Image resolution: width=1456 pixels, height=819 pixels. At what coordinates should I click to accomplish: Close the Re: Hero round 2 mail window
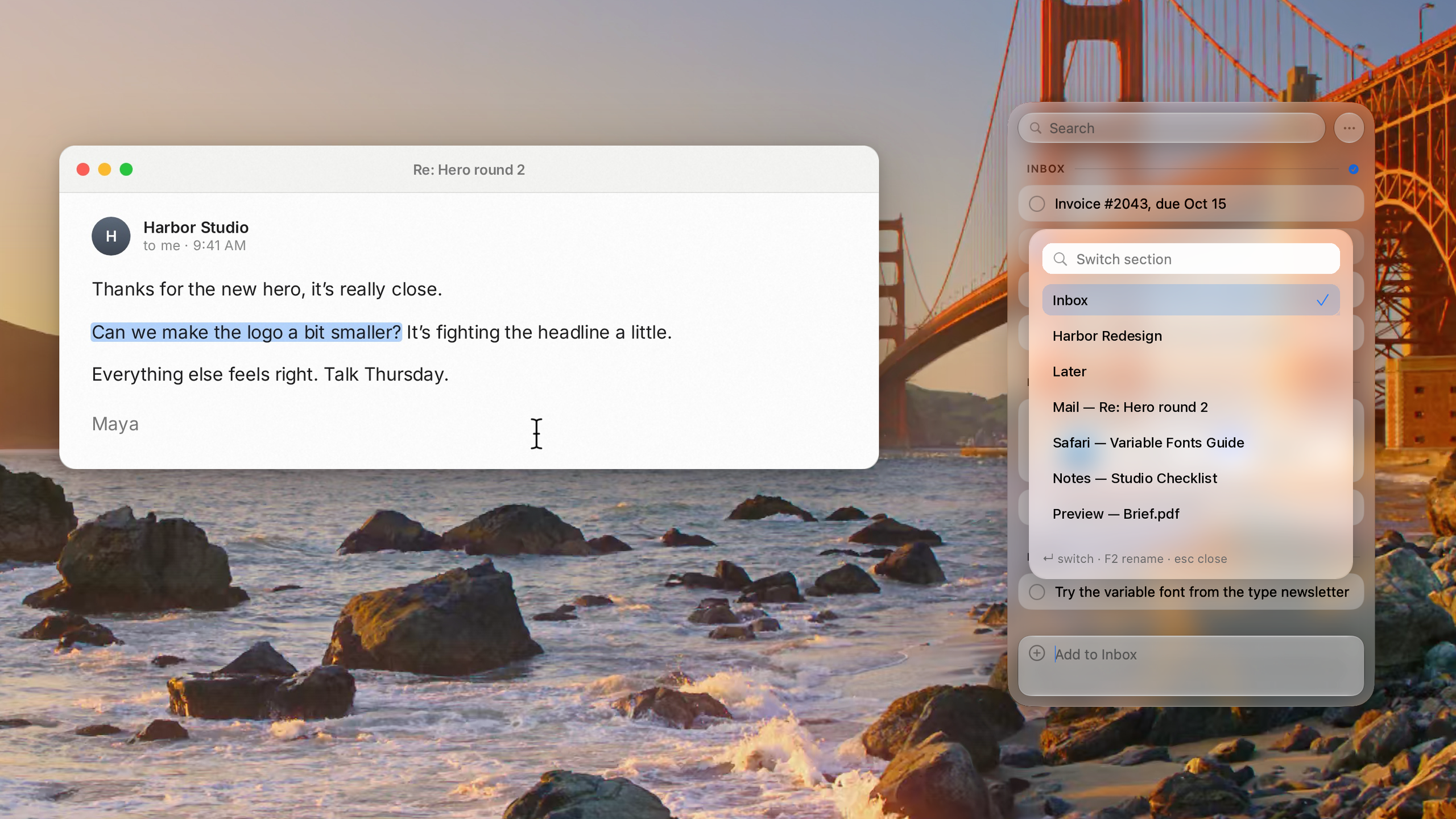click(x=83, y=169)
